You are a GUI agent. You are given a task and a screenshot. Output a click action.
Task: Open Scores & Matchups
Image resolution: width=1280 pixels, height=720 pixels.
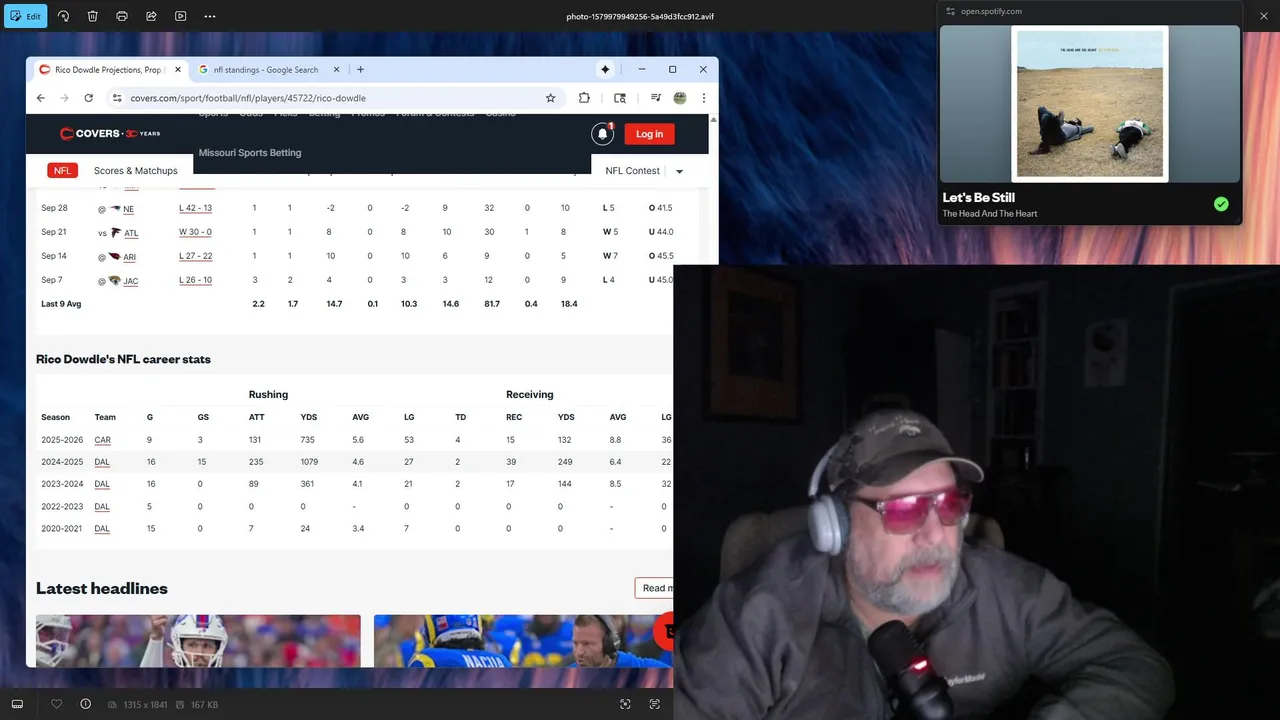[136, 171]
